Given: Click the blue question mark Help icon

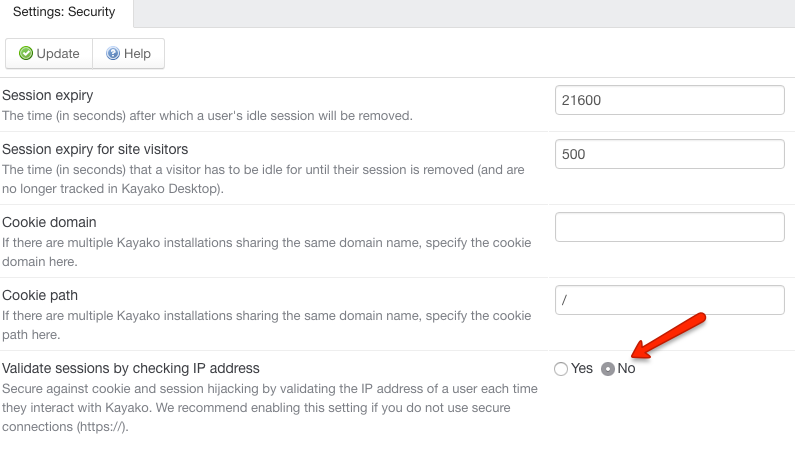Looking at the screenshot, I should (113, 53).
